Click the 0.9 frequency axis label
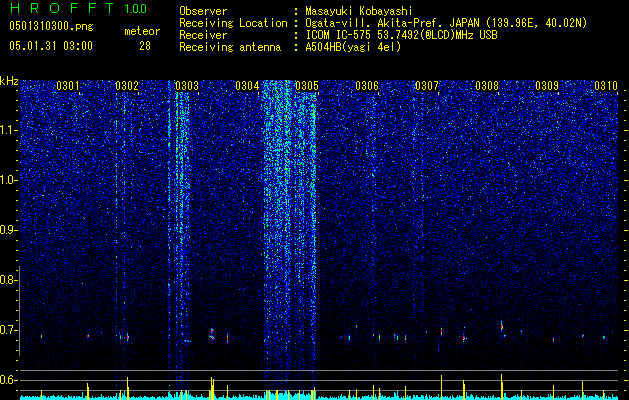Viewport: 629px width, 400px height. click(x=8, y=230)
